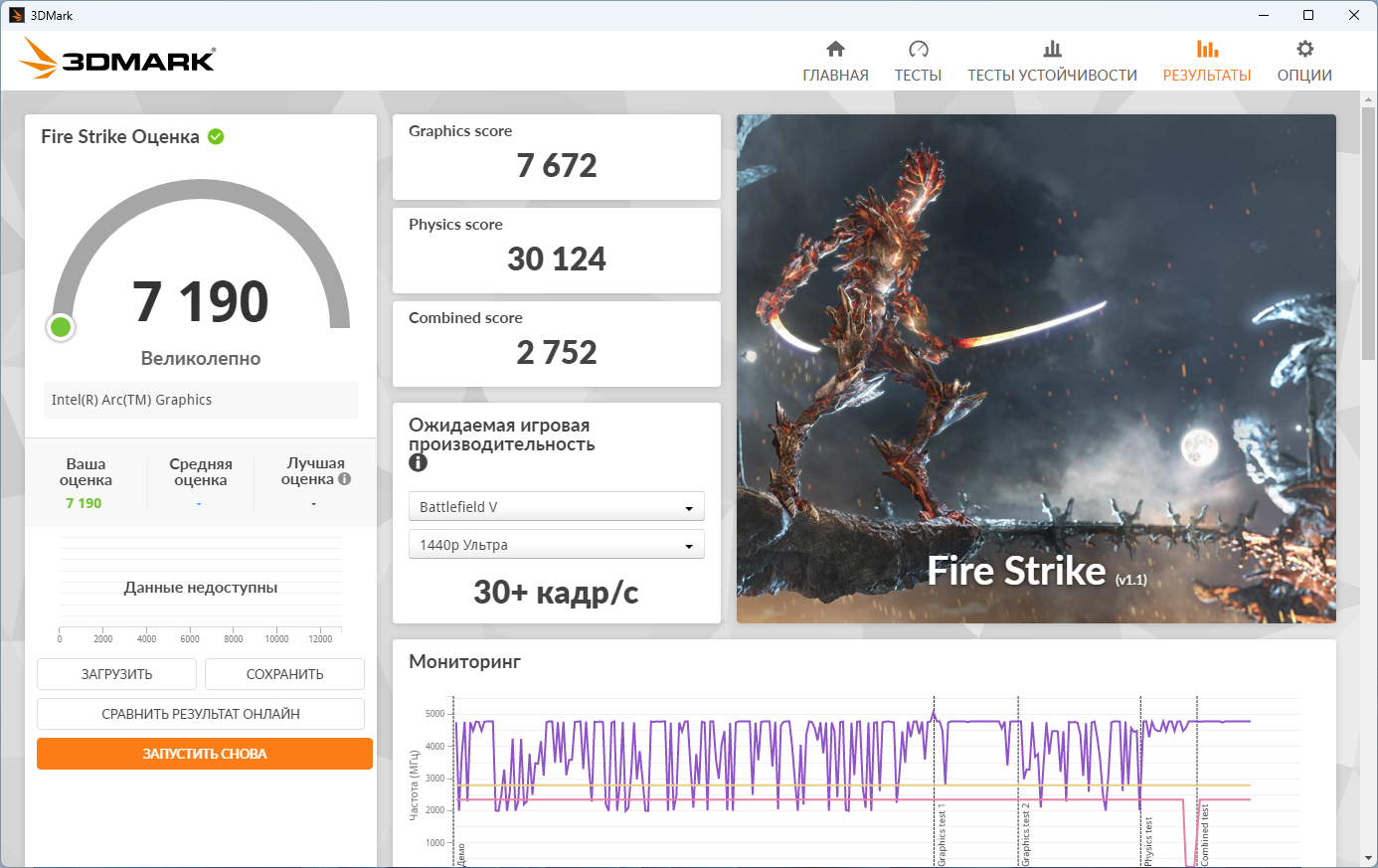Click the orange ЗАПУСТИТЬ СНОВА button
This screenshot has height=868, width=1378.
tap(205, 754)
